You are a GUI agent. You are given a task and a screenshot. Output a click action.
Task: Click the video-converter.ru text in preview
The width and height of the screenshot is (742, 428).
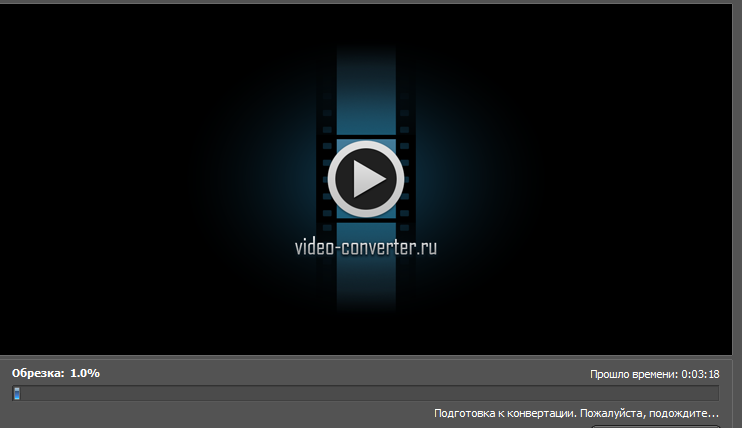point(366,247)
